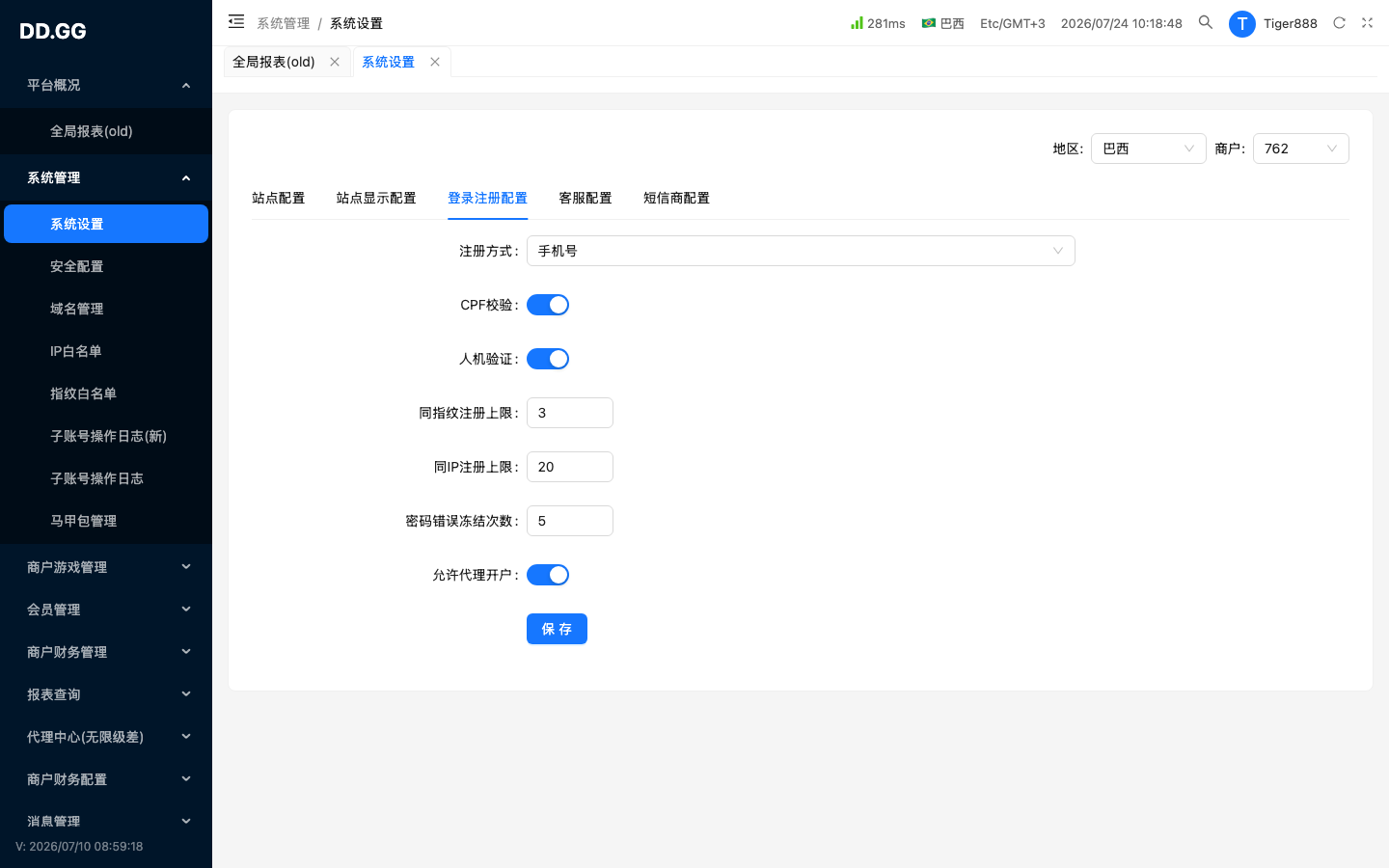Open the search magnifier icon in header

coord(1206,22)
